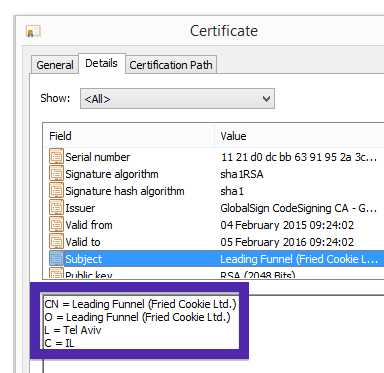Click serial value 11 21 d0 dc bb
384x373 pixels.
point(299,157)
